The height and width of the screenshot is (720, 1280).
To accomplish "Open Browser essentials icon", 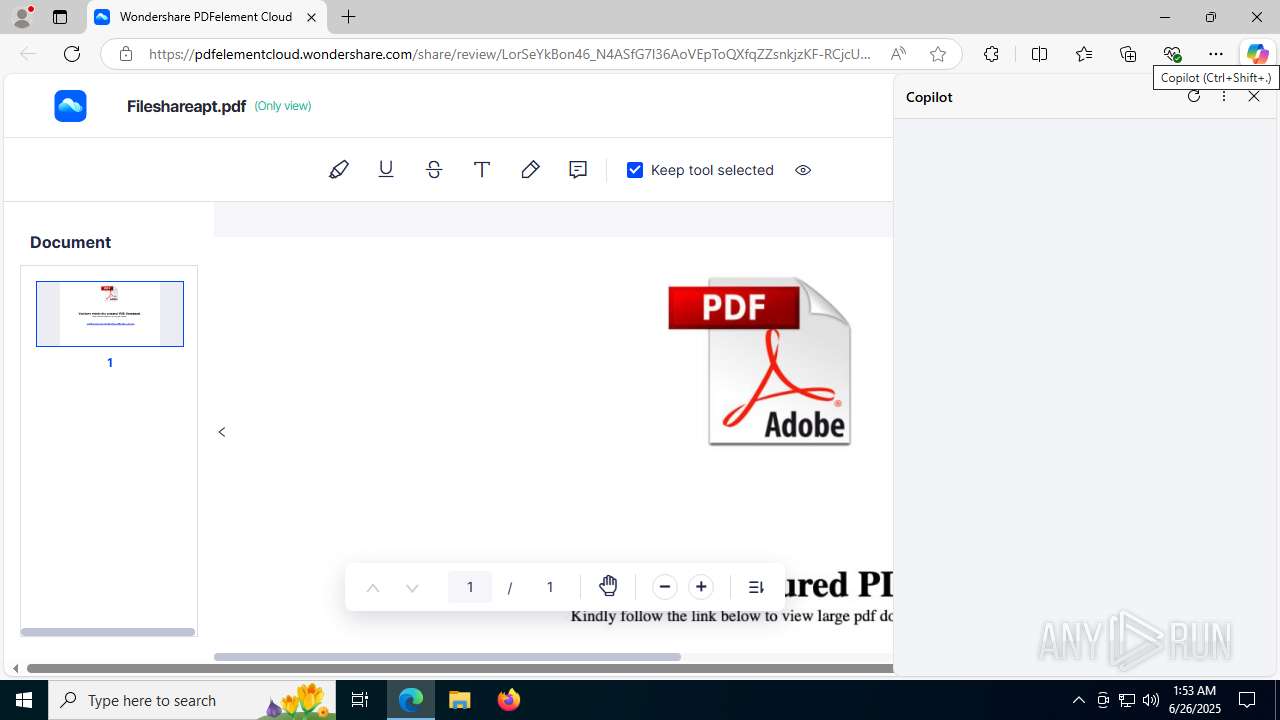I will (1172, 54).
